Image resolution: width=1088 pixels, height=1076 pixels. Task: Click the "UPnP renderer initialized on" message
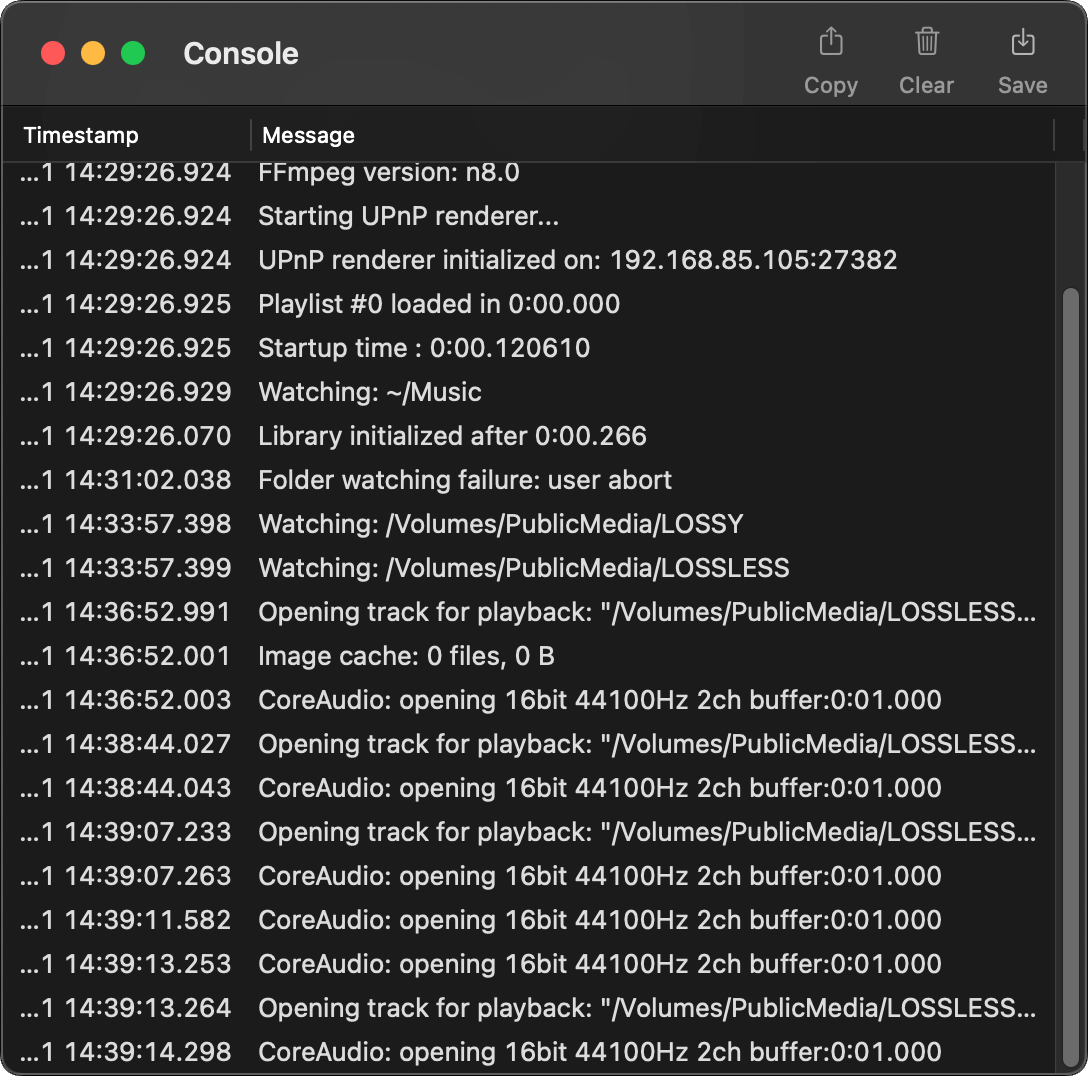point(577,261)
